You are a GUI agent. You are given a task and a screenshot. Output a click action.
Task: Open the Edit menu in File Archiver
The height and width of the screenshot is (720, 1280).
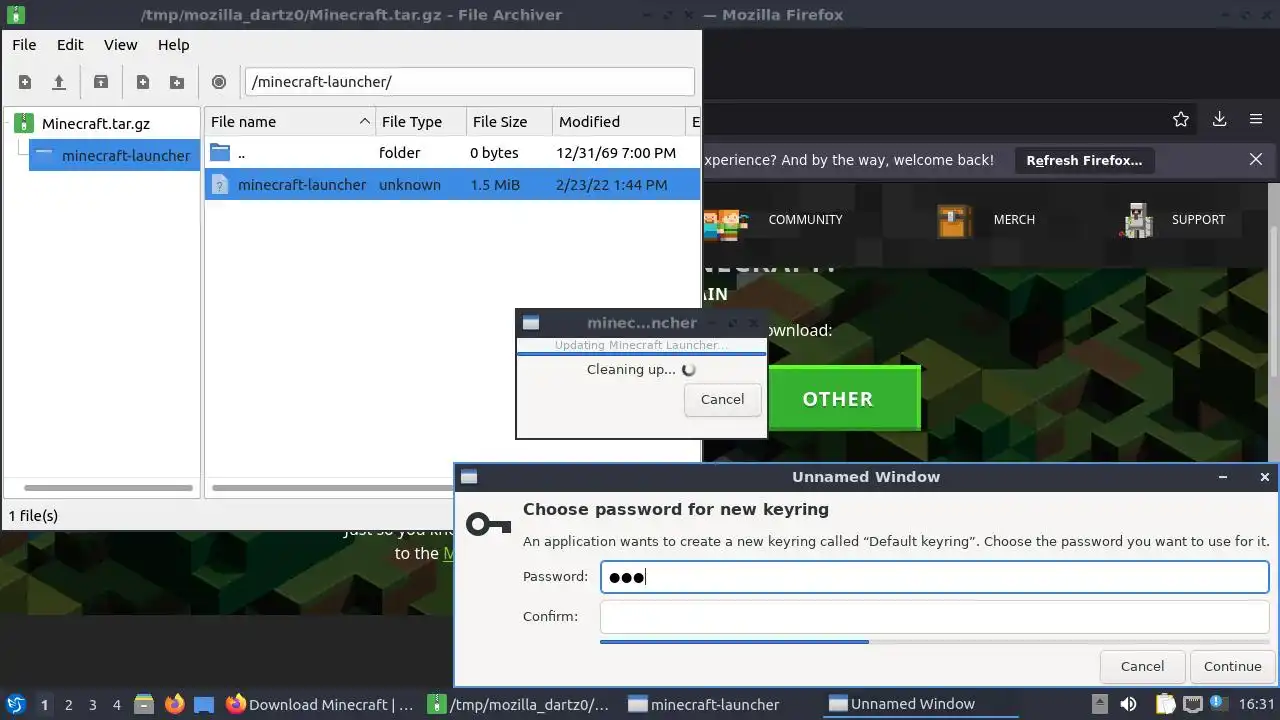(x=70, y=45)
